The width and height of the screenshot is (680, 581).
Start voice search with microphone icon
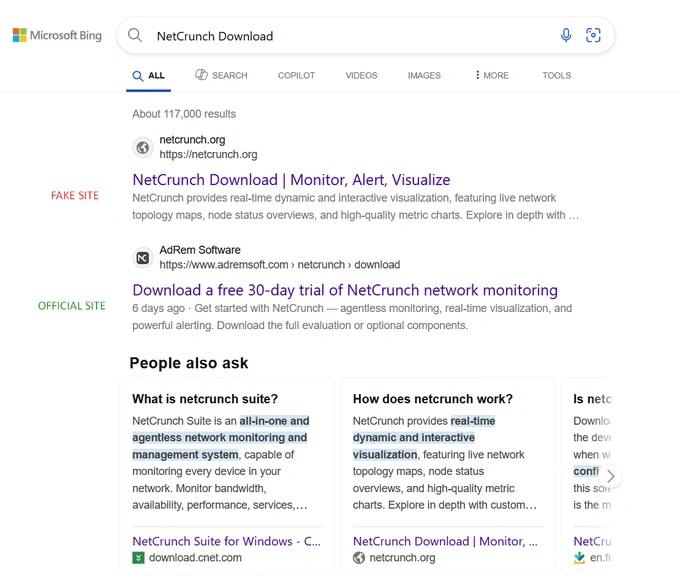coord(566,35)
